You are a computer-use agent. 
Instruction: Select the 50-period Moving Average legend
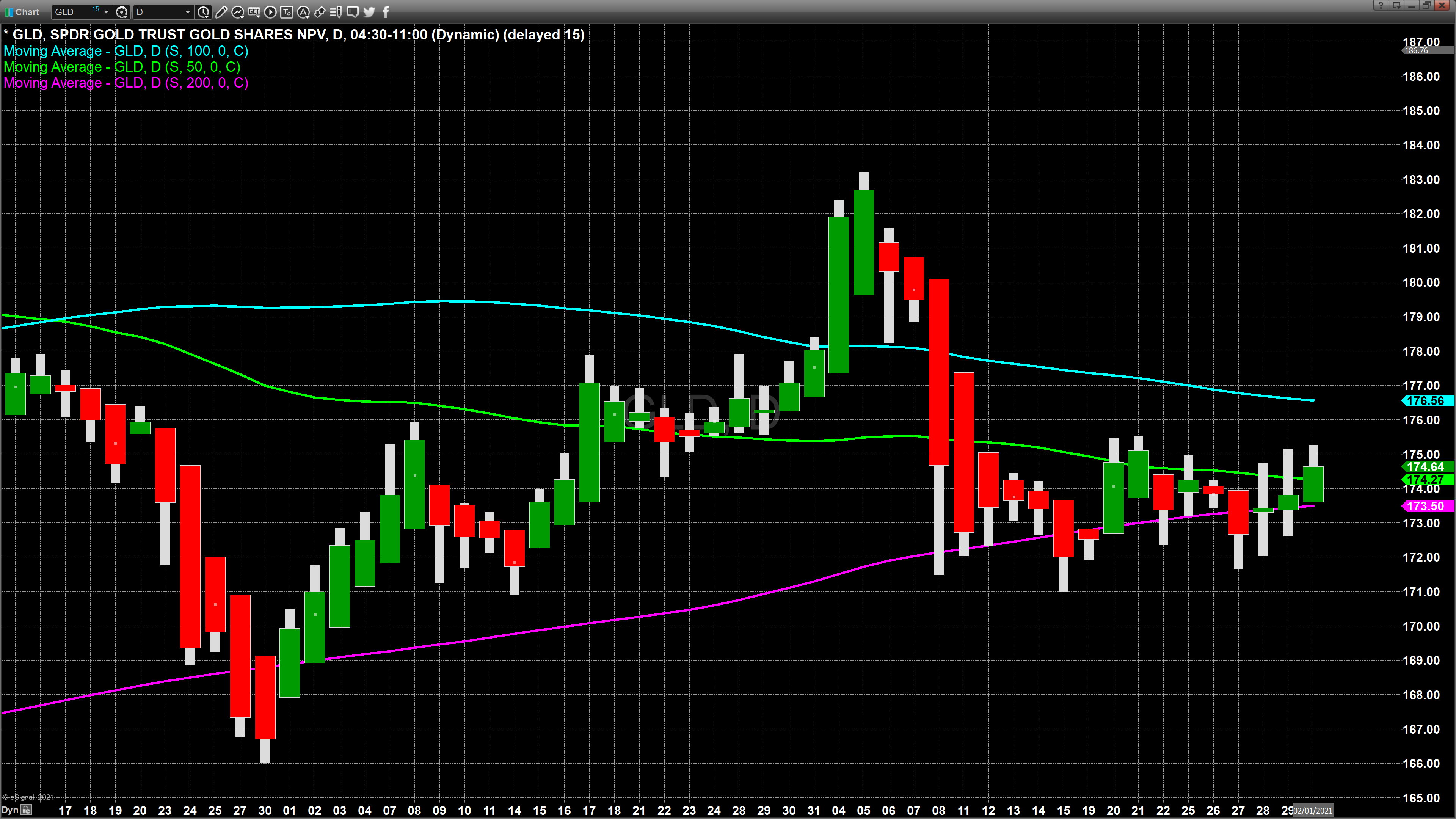[122, 67]
